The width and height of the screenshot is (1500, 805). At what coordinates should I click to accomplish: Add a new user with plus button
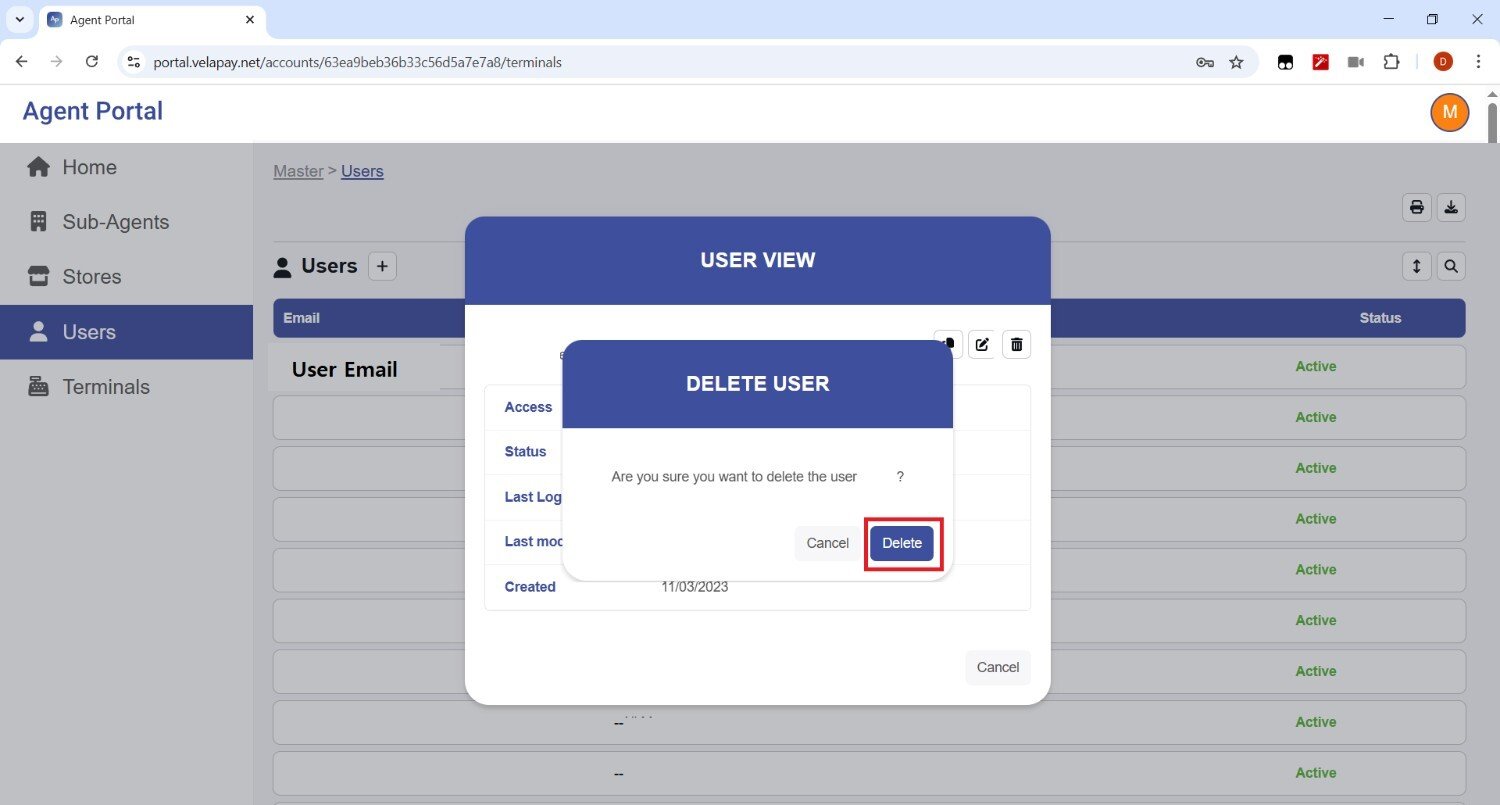382,266
